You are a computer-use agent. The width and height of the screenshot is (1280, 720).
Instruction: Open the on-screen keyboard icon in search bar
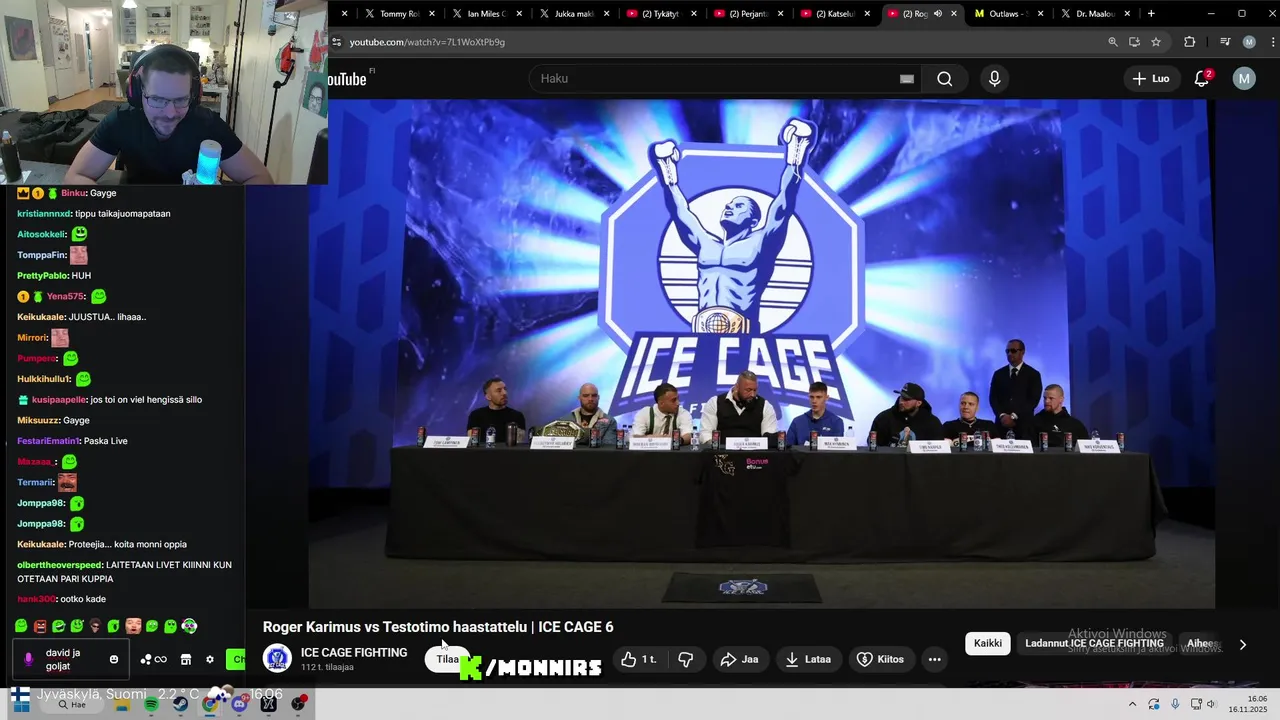[907, 79]
